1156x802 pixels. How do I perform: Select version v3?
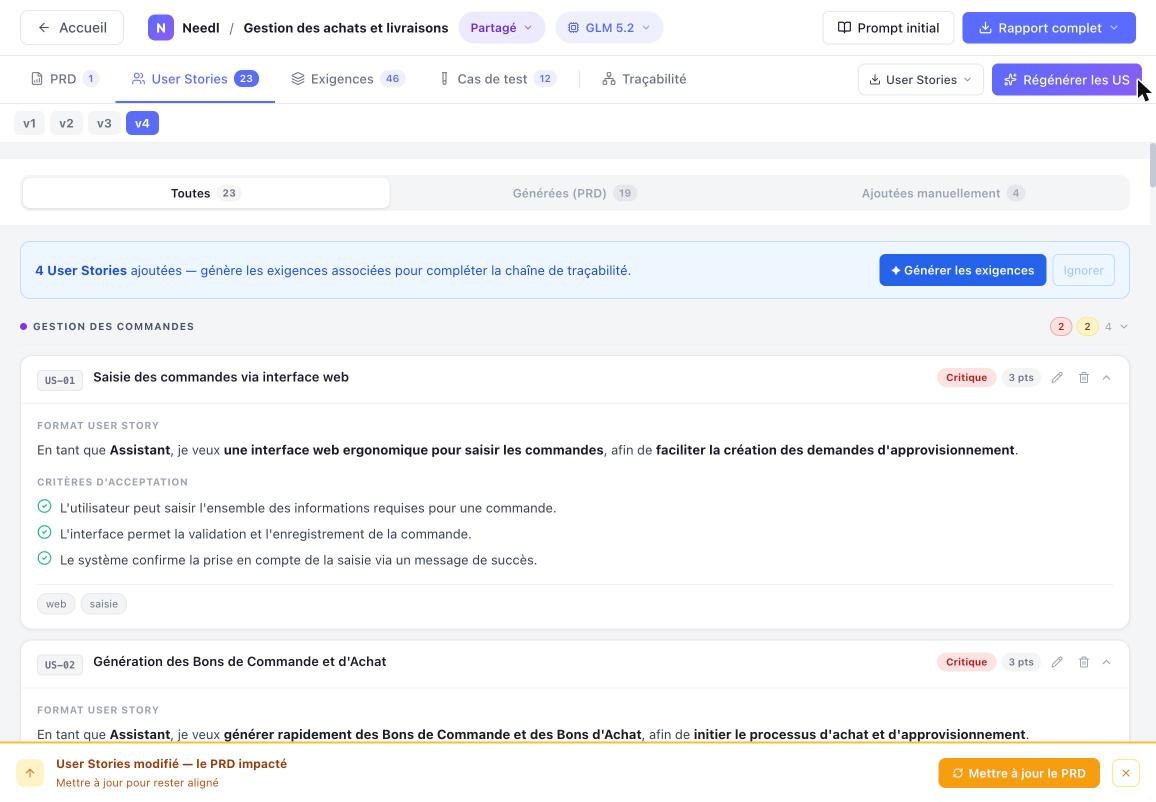point(104,123)
